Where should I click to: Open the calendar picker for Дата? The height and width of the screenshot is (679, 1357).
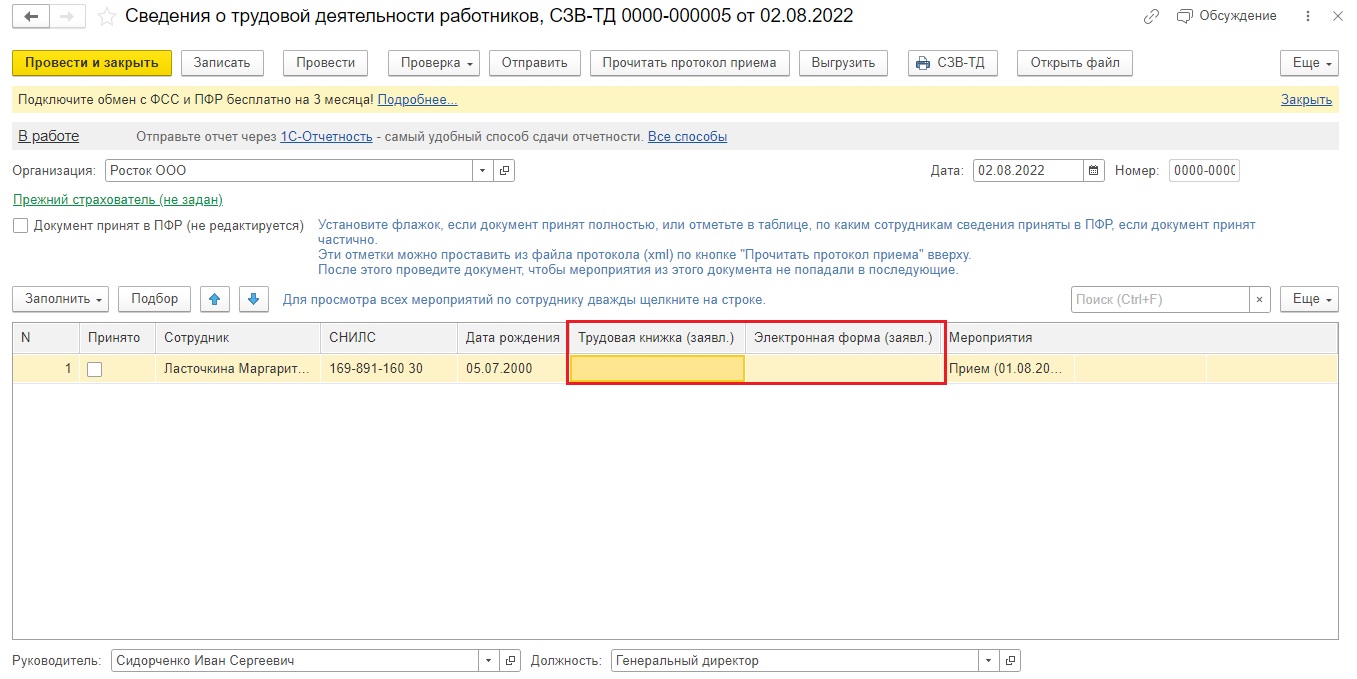(x=1094, y=170)
